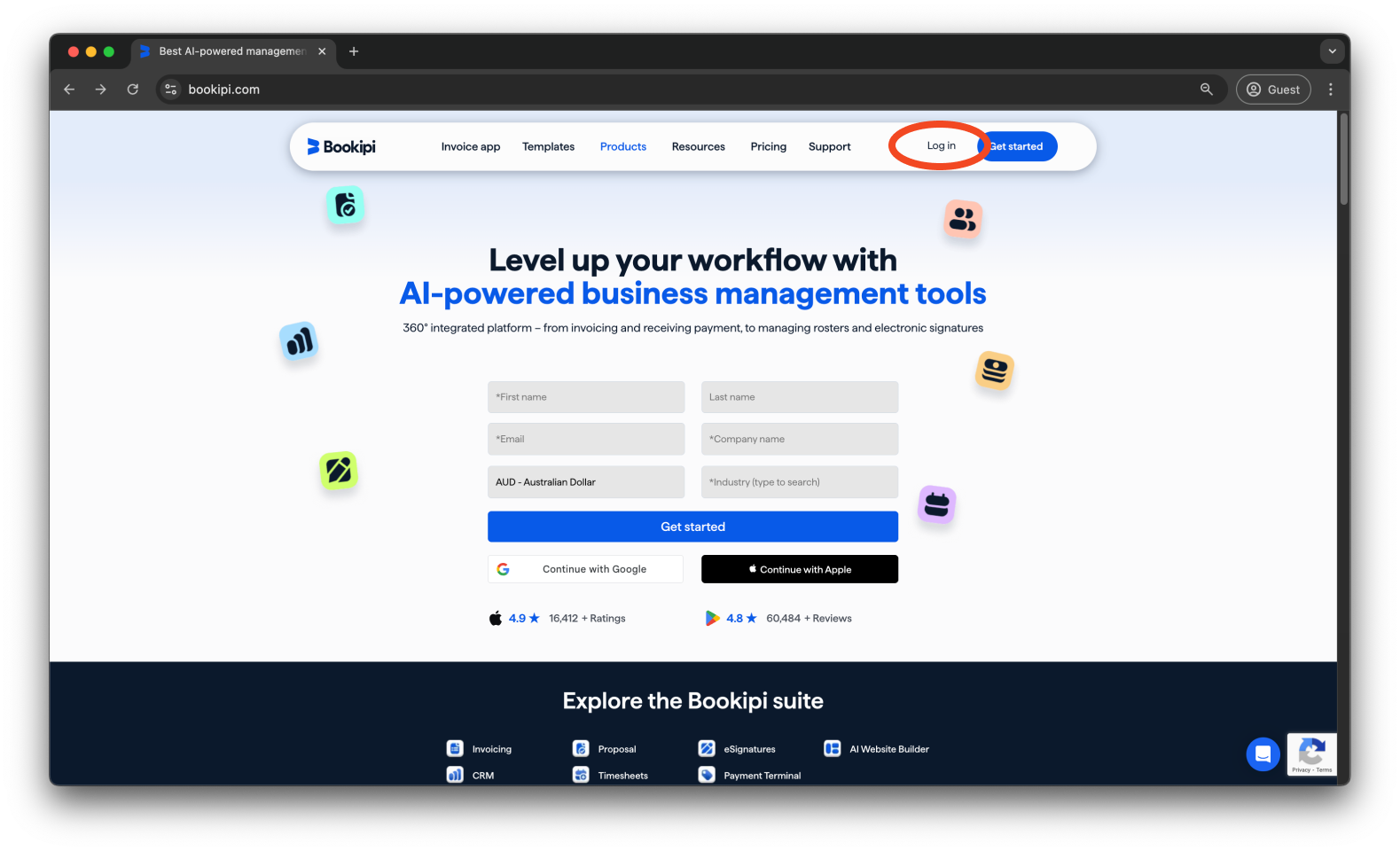Click the Timesheets suite icon
The height and width of the screenshot is (851, 1400).
coord(581,775)
